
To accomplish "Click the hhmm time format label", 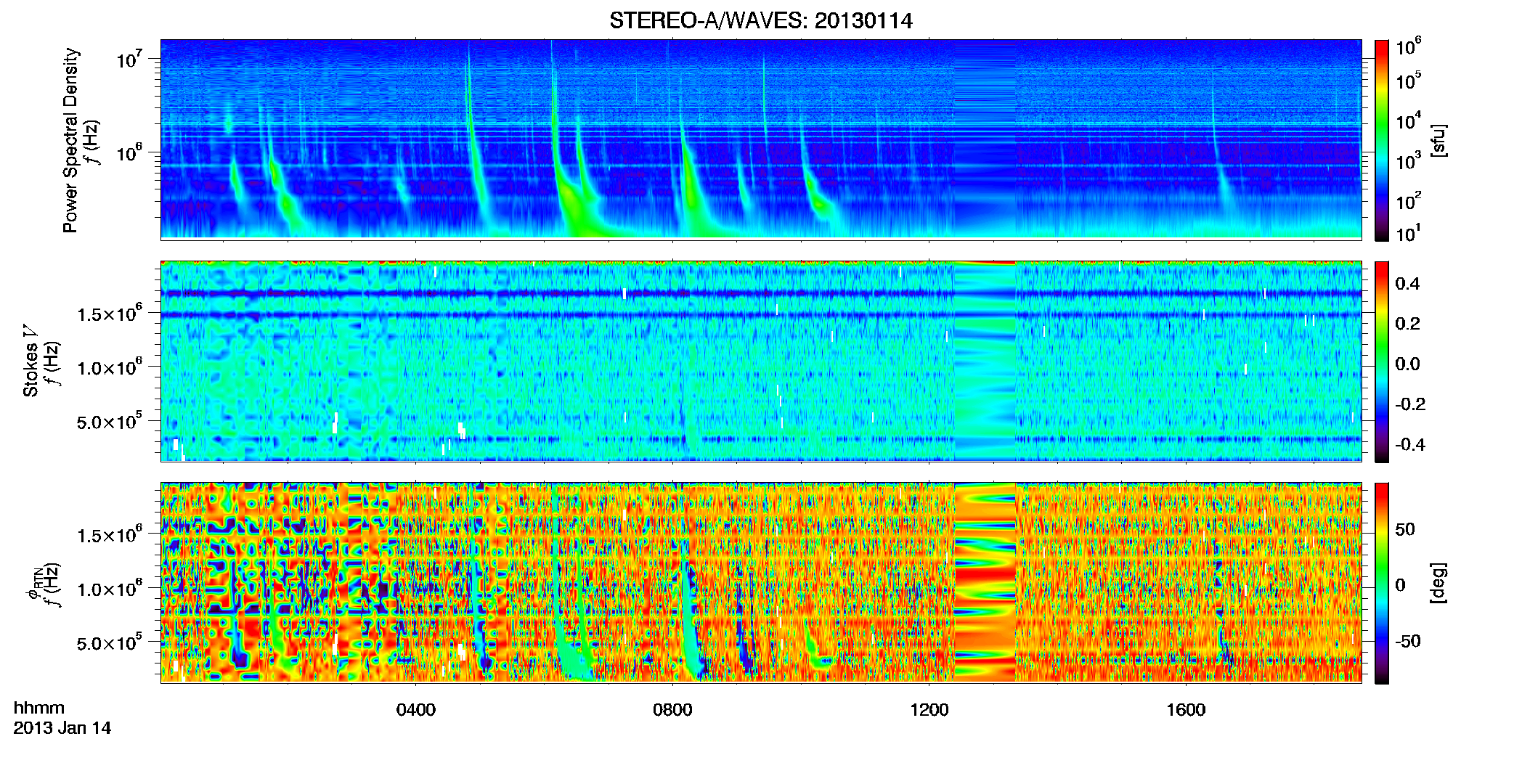I will pos(39,708).
